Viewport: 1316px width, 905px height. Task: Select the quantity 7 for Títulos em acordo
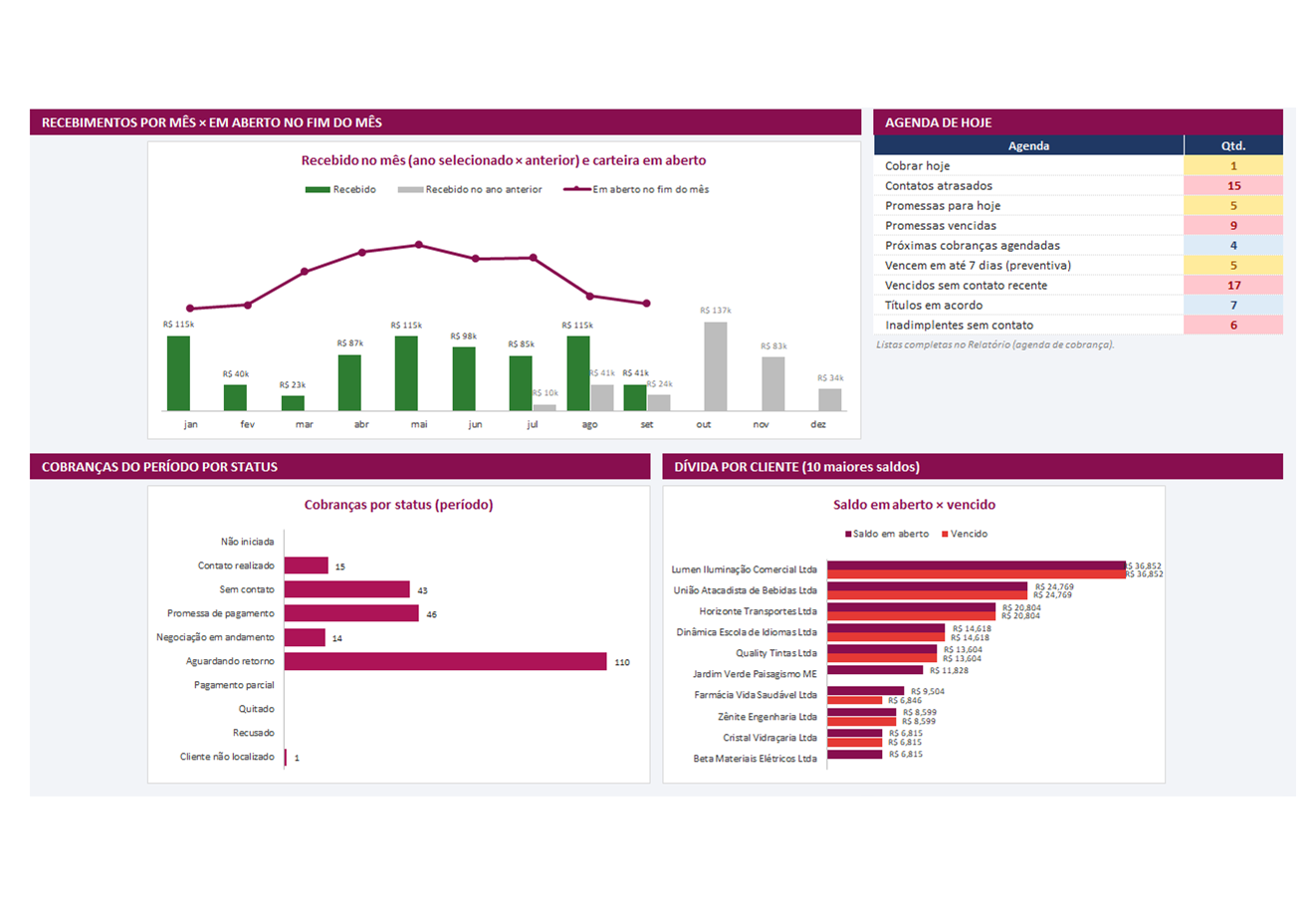click(x=1233, y=306)
